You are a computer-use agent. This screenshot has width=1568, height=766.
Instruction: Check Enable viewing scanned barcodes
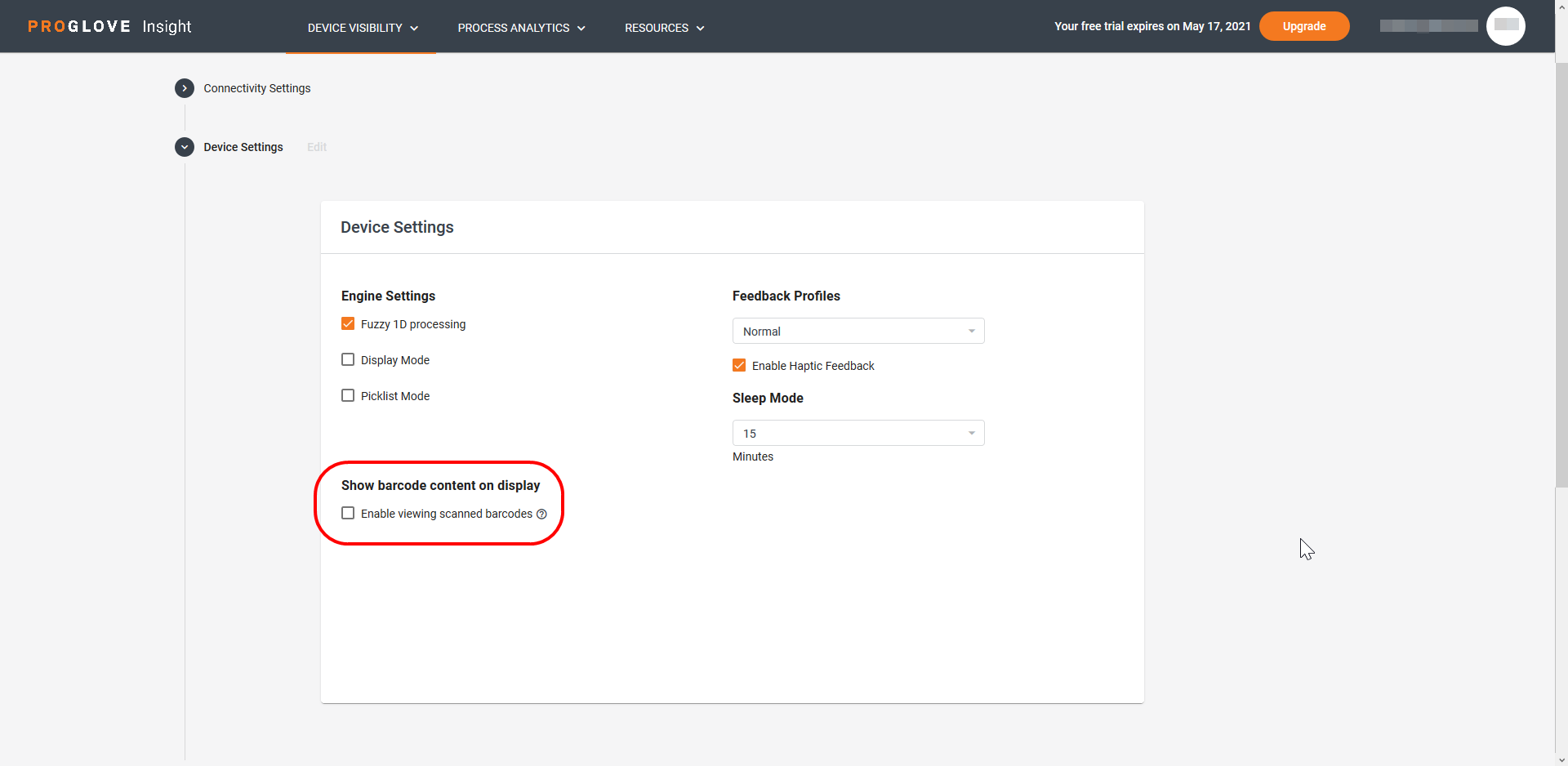coord(348,514)
